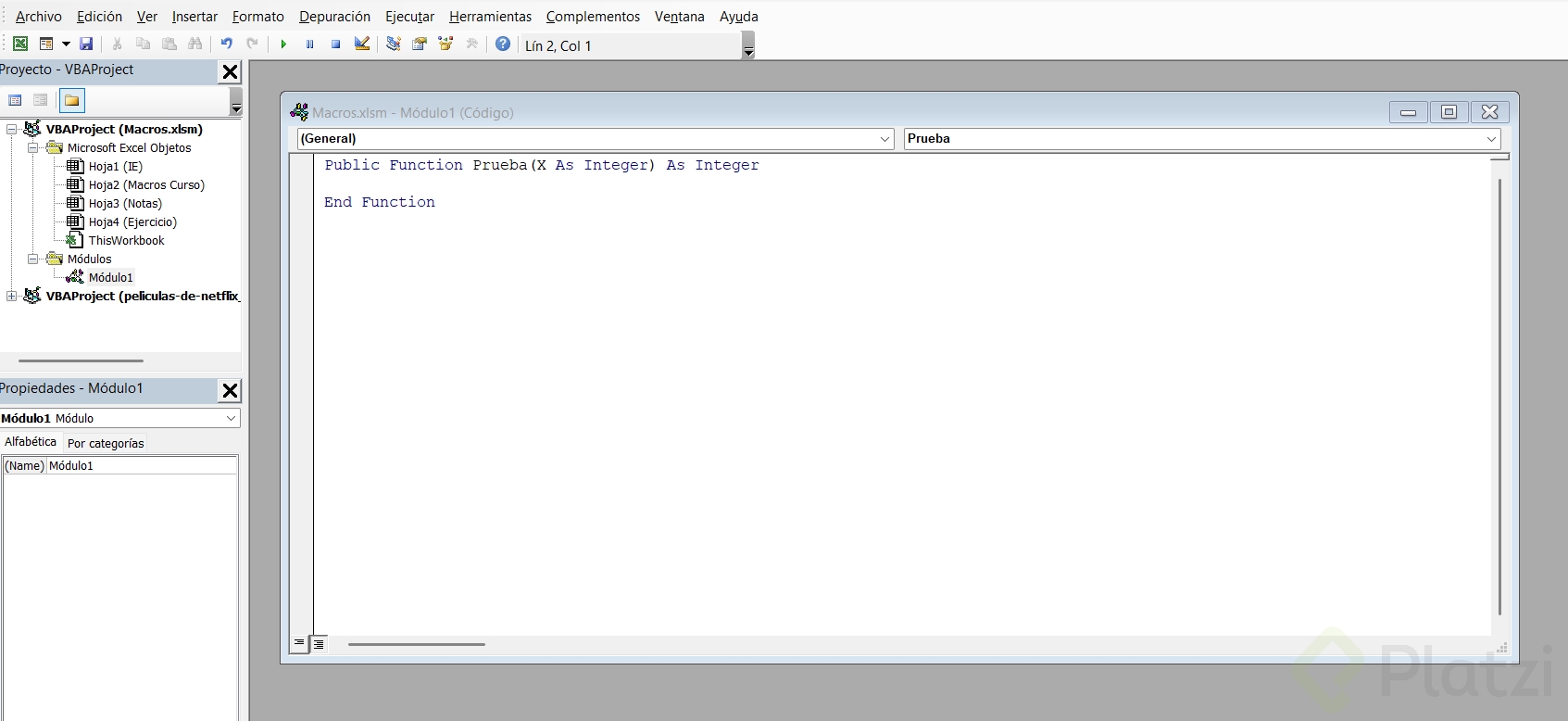Click the Project panel horizontal scrollbar

coord(81,360)
